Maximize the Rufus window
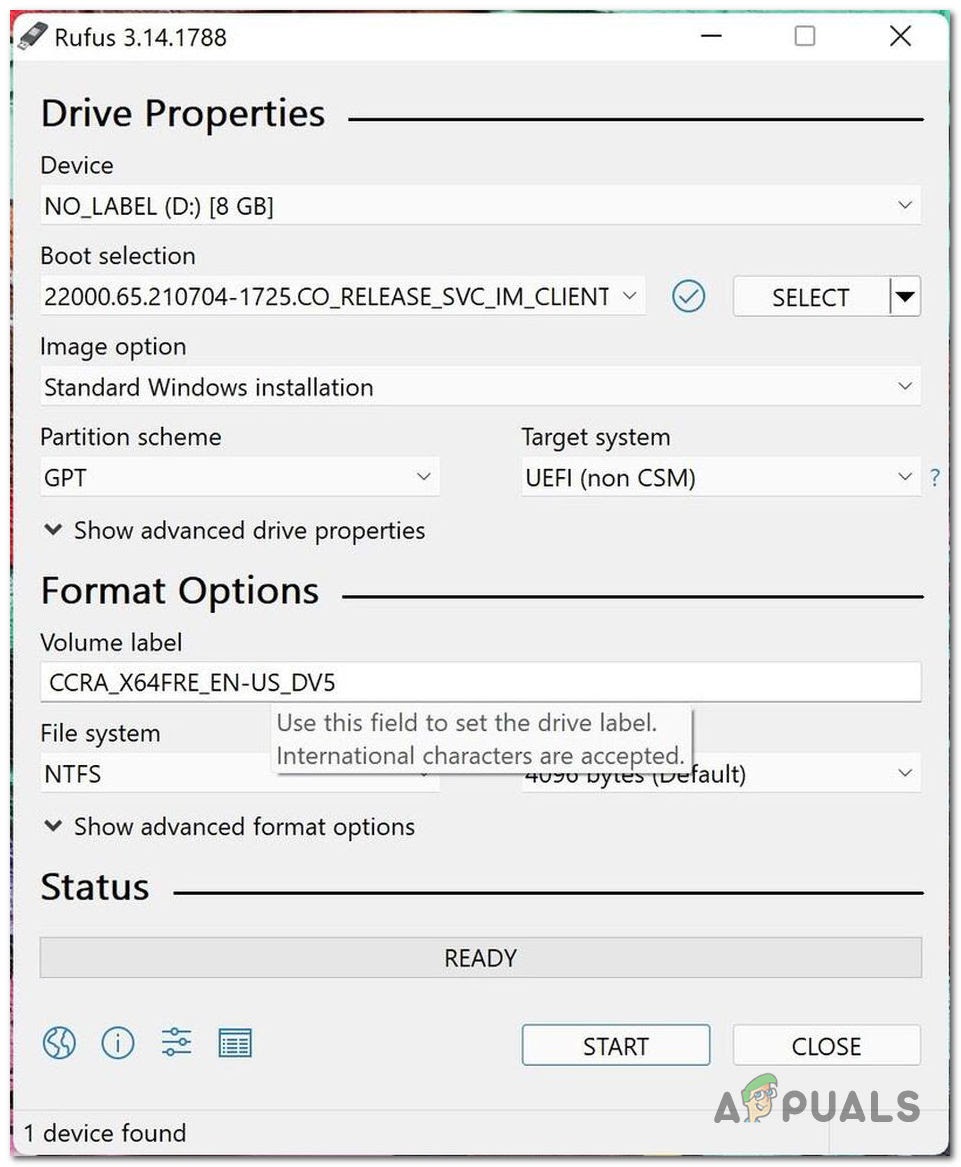961x1167 pixels. coord(805,36)
